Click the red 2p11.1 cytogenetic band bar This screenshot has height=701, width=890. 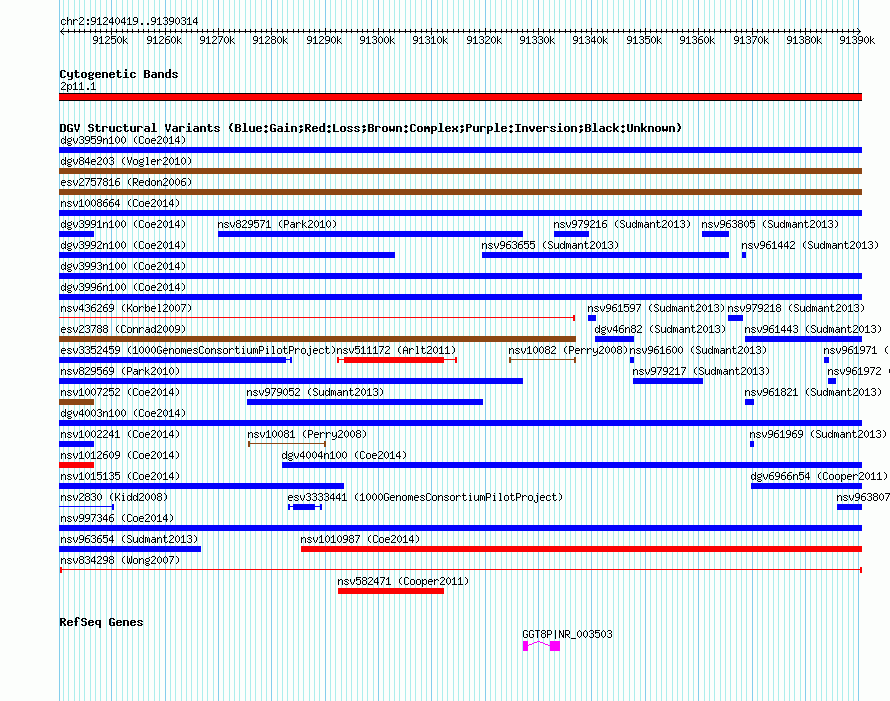460,97
